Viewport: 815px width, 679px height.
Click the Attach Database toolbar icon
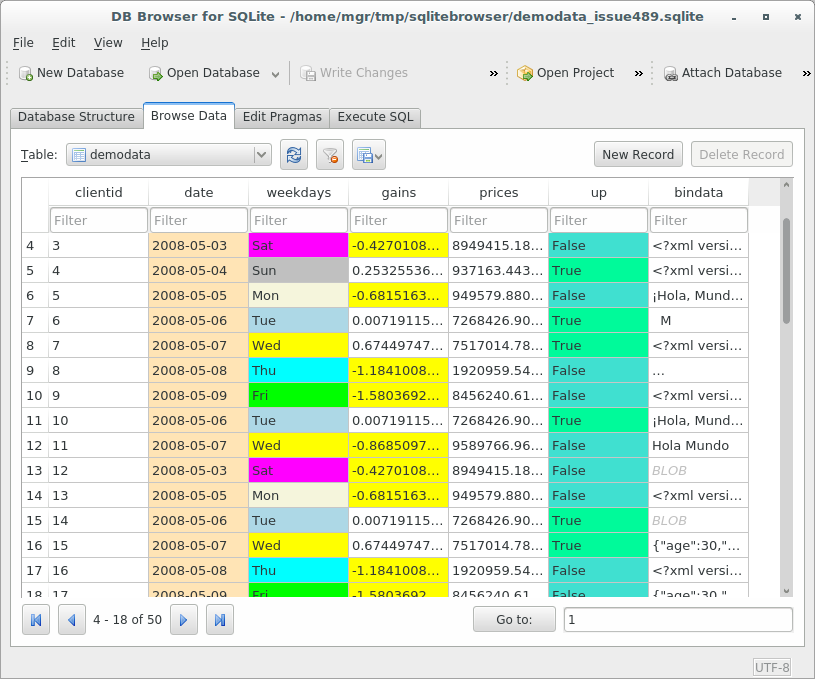[x=671, y=73]
